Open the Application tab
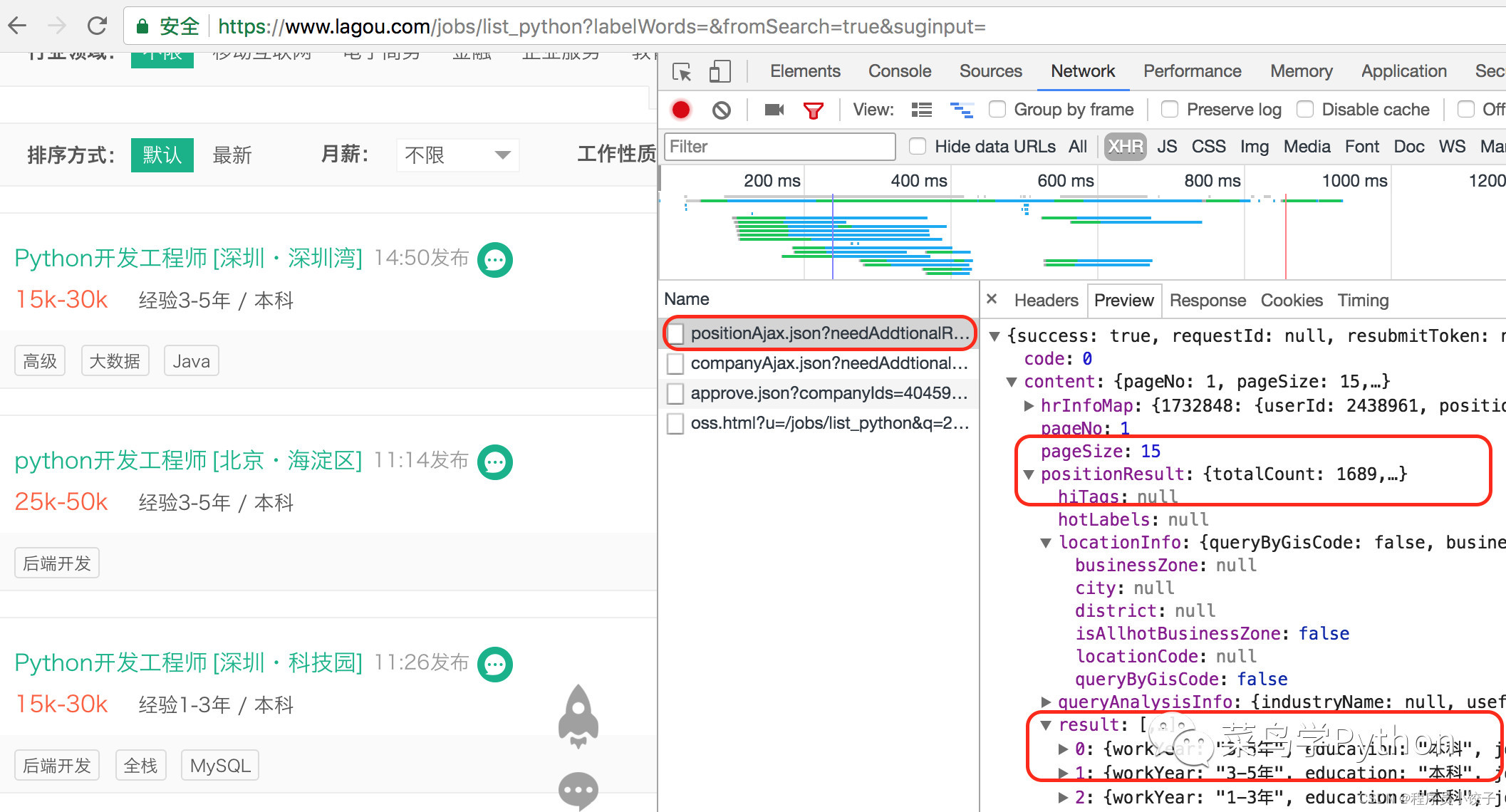 (1403, 71)
